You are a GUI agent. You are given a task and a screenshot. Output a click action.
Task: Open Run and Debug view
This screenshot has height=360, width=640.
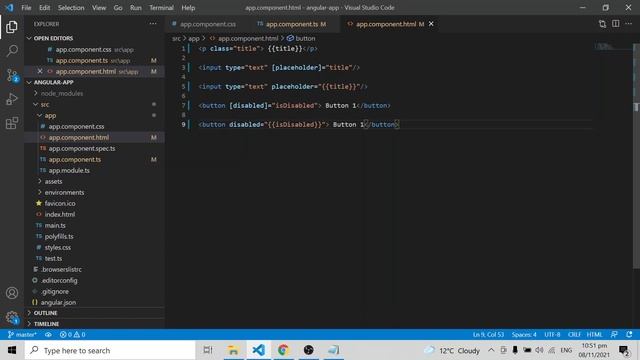click(x=12, y=99)
